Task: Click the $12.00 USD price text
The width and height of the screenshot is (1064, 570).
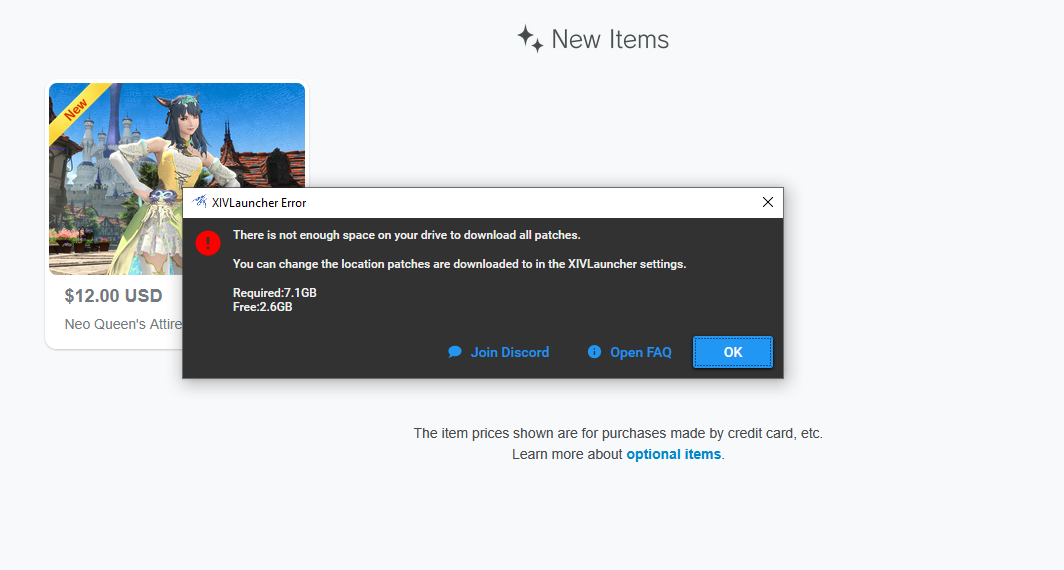Action: pyautogui.click(x=113, y=296)
